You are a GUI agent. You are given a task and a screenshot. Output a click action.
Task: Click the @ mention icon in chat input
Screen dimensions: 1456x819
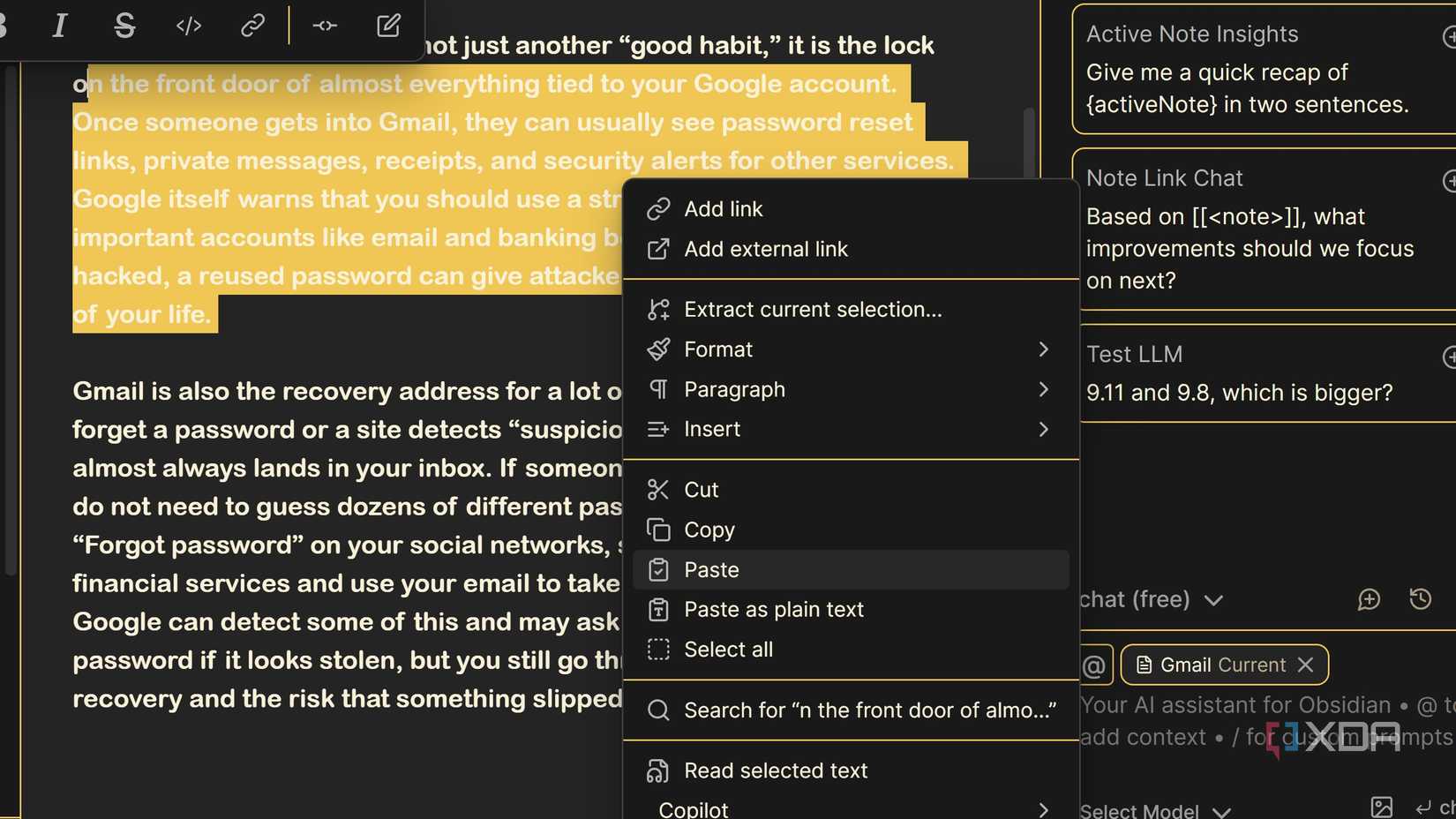coord(1095,665)
